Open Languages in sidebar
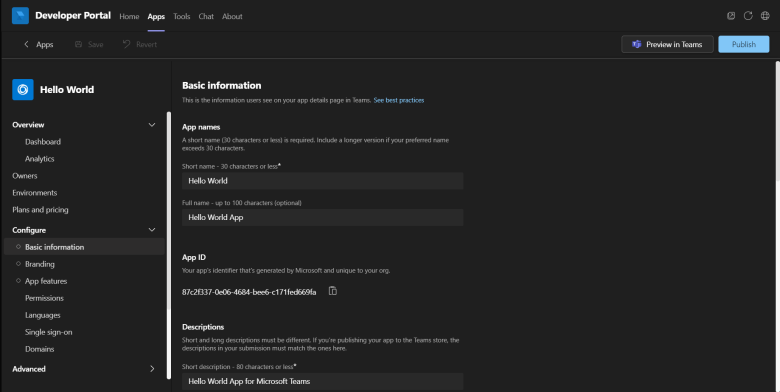The image size is (780, 392). [x=43, y=315]
